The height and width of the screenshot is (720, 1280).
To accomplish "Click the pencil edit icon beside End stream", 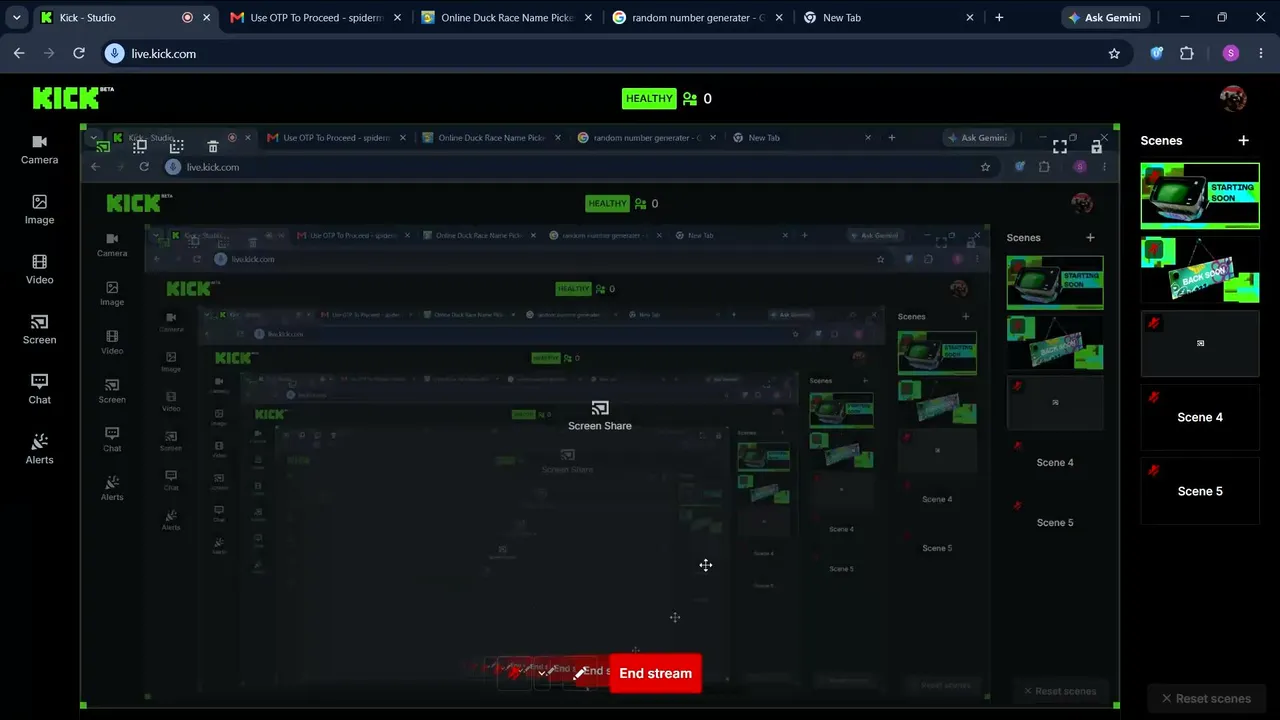I will tap(579, 673).
